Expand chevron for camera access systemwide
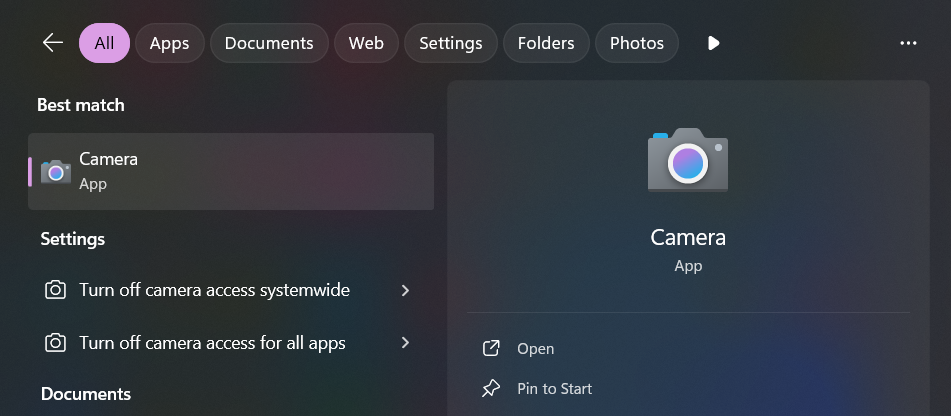 click(x=406, y=290)
